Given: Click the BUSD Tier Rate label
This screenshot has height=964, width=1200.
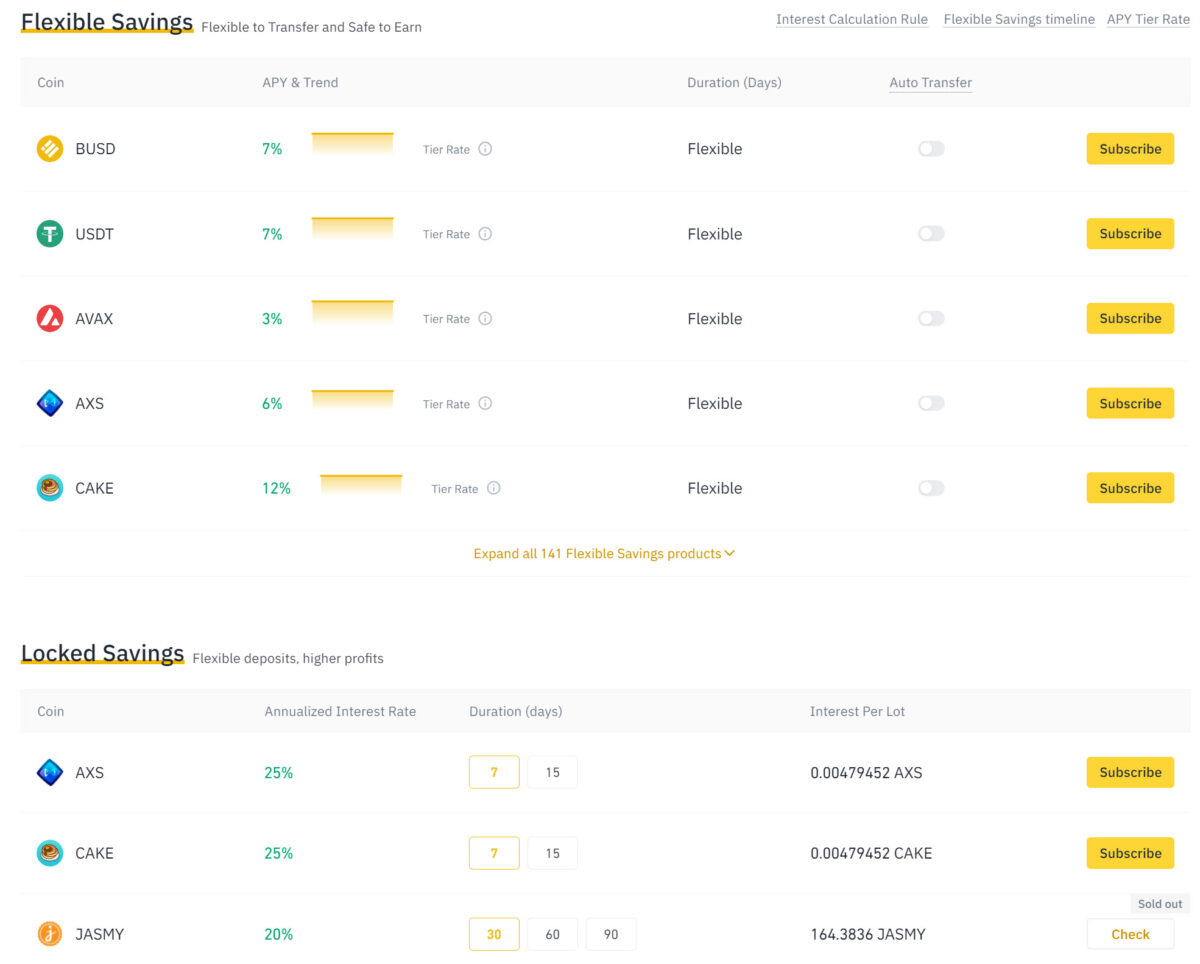Looking at the screenshot, I should click(x=446, y=149).
